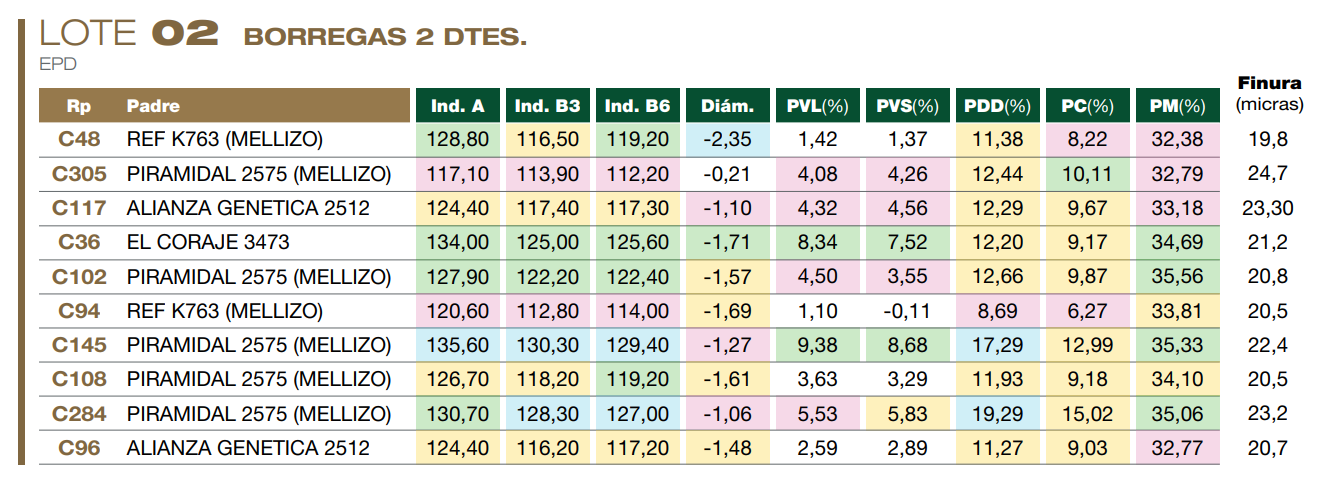Click the Ind. B3 column header
Viewport: 1320px width, 498px height.
point(547,106)
